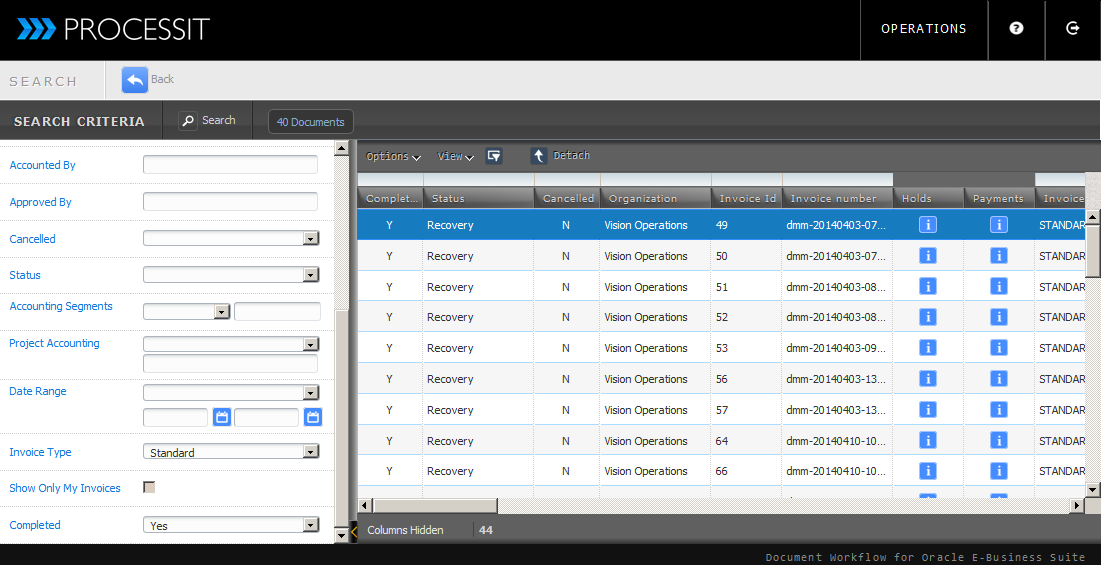
Task: Open the Status dropdown list
Action: point(310,275)
